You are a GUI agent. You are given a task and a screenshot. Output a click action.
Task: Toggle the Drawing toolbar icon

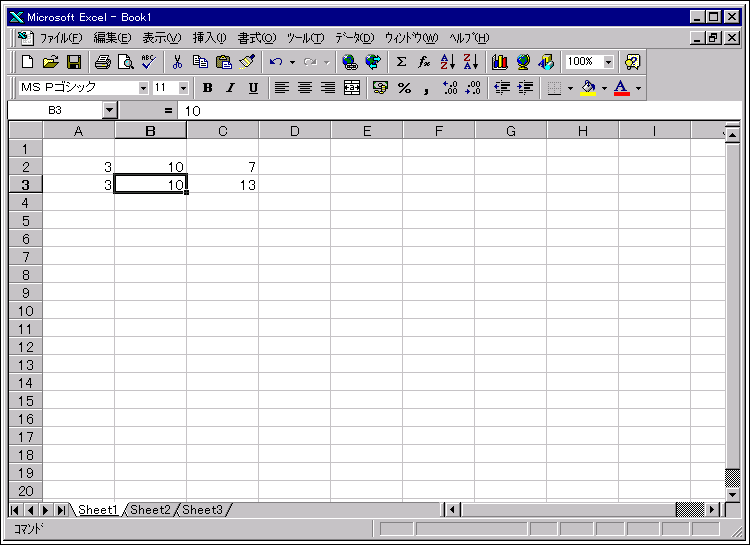[x=546, y=62]
